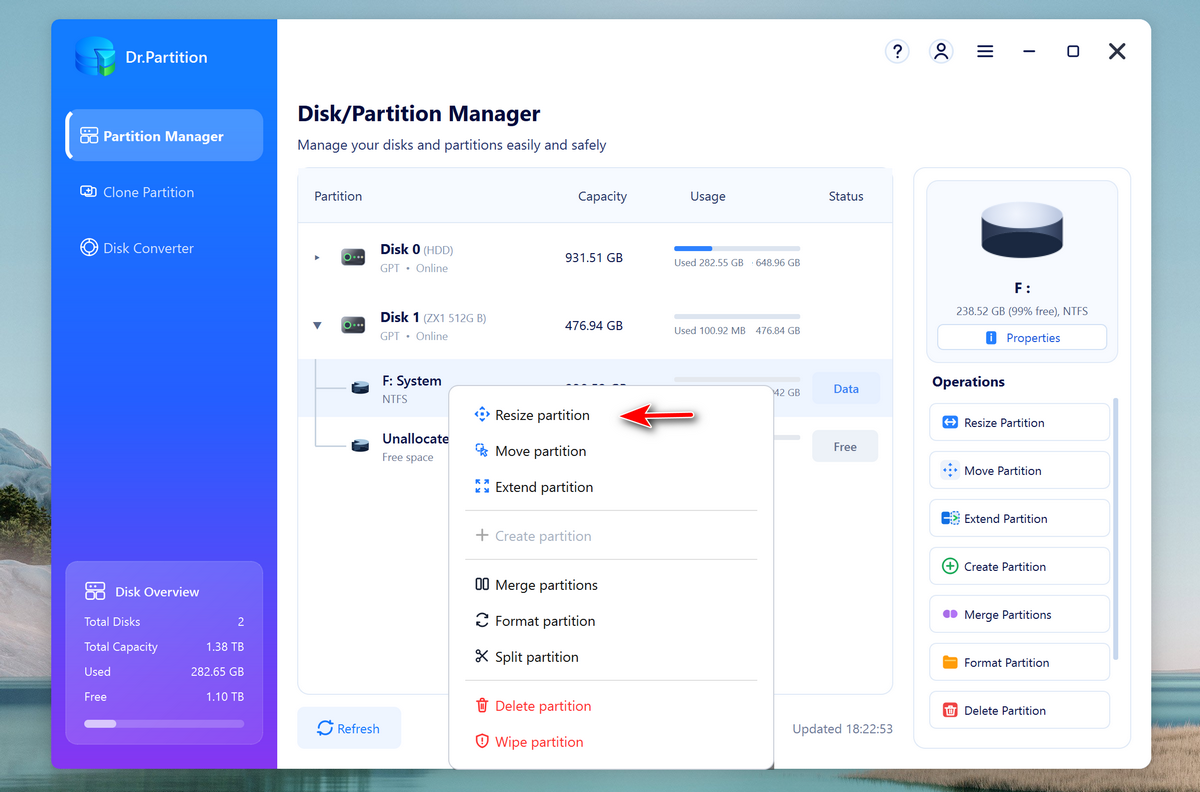Click the Format partition icon in context menu

pos(481,621)
